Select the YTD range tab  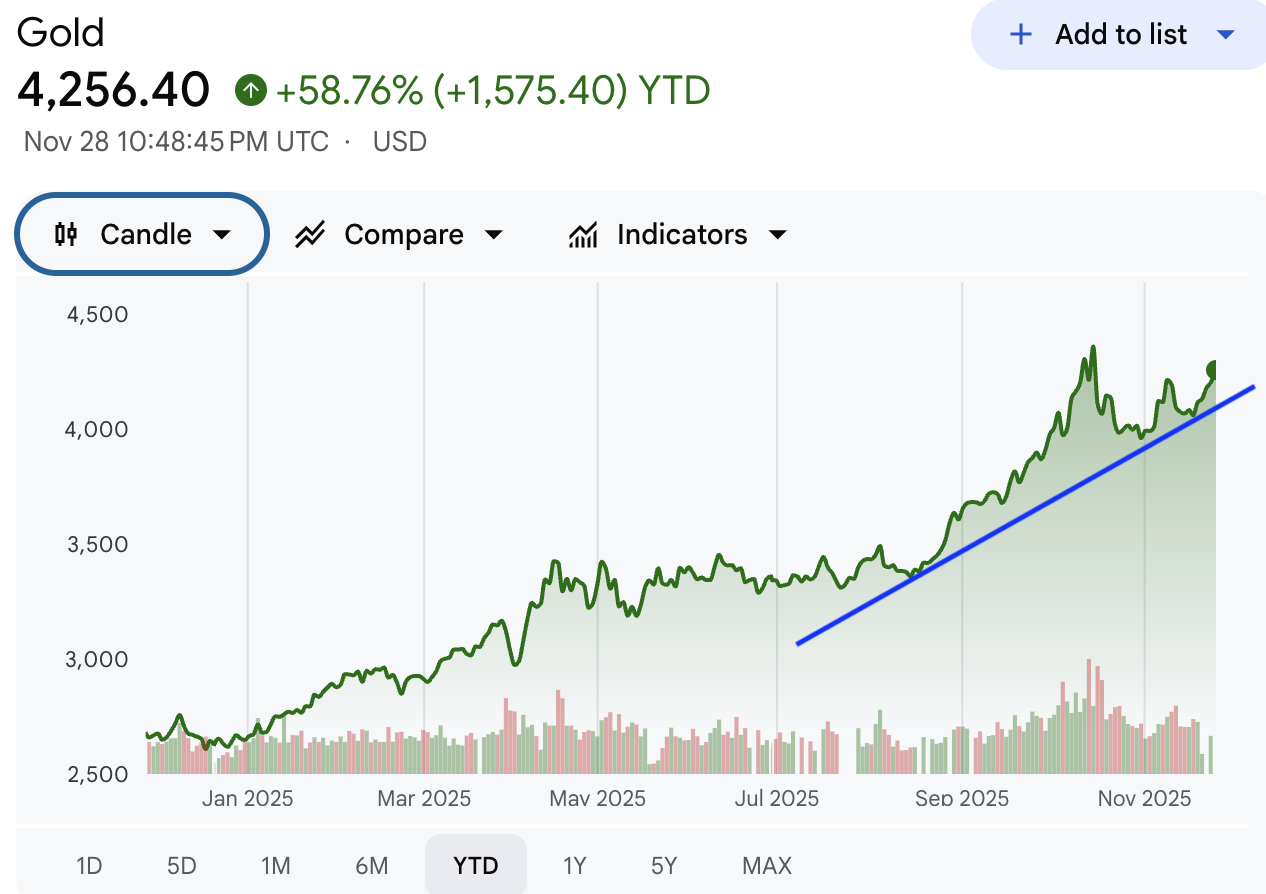tap(475, 865)
